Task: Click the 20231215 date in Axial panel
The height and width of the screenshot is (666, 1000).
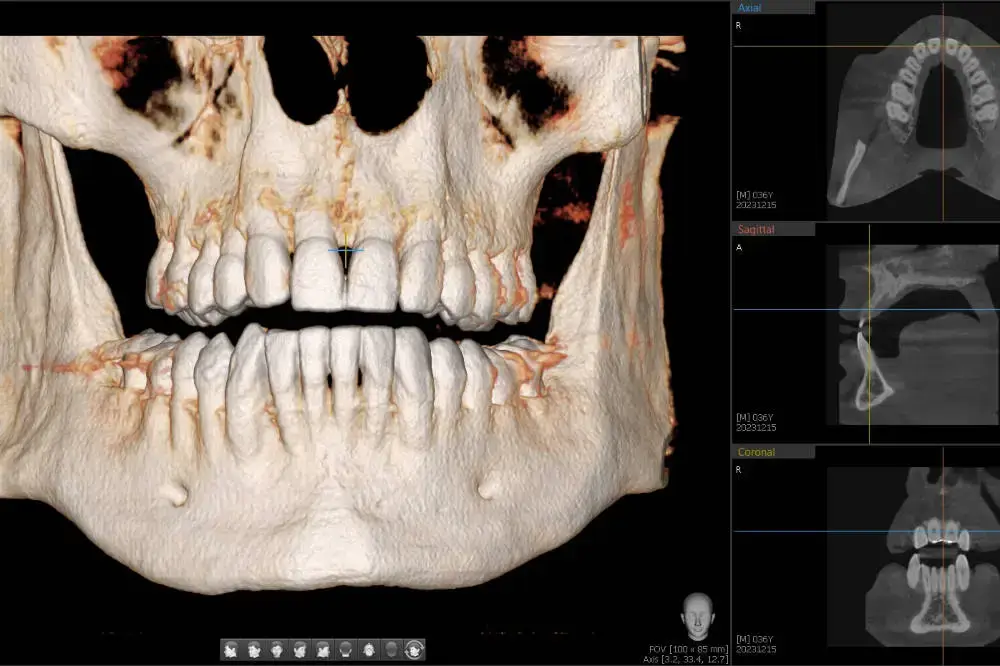Action: point(756,205)
